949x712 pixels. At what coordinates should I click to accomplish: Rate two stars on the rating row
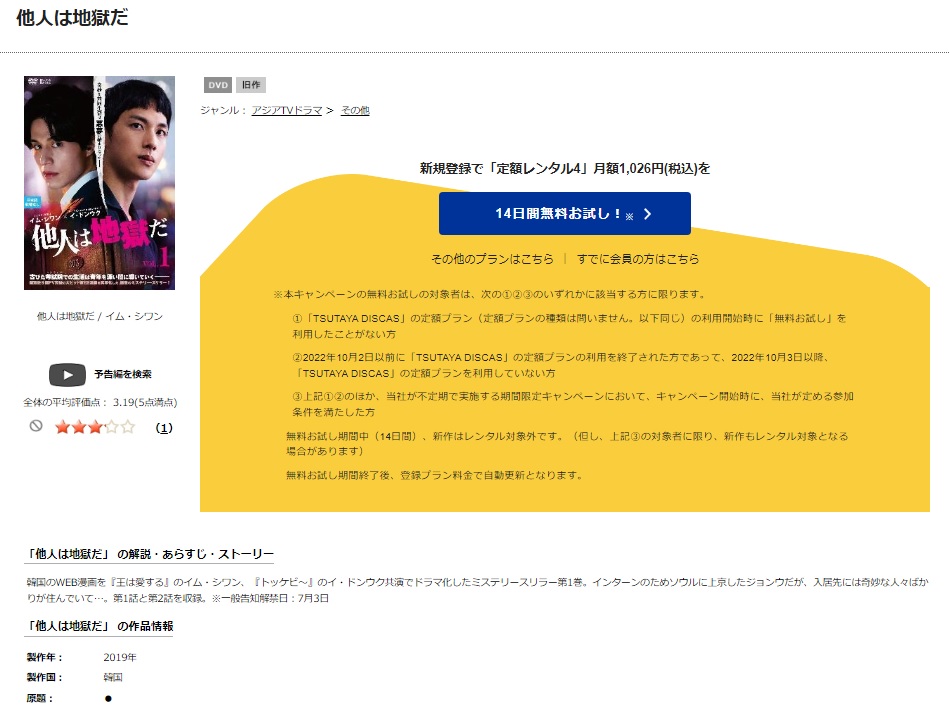[x=79, y=427]
